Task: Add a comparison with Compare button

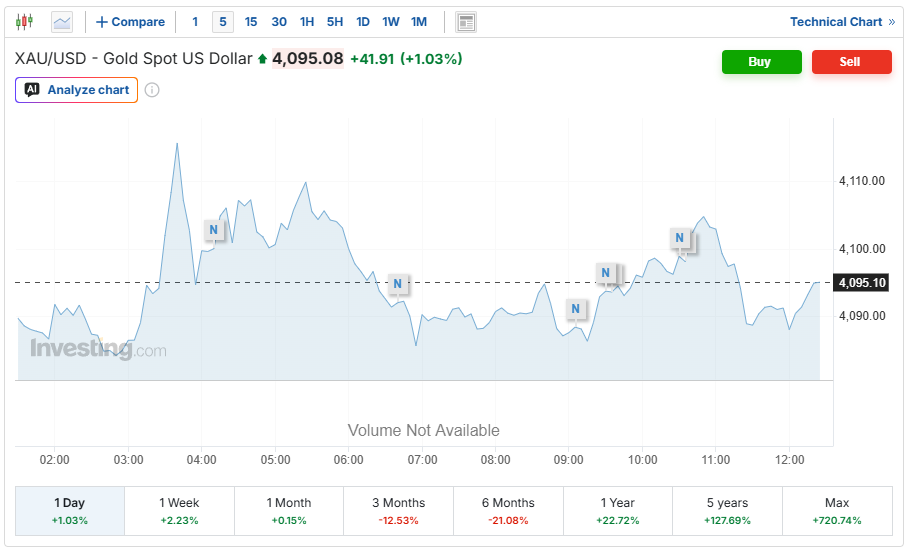Action: click(130, 22)
